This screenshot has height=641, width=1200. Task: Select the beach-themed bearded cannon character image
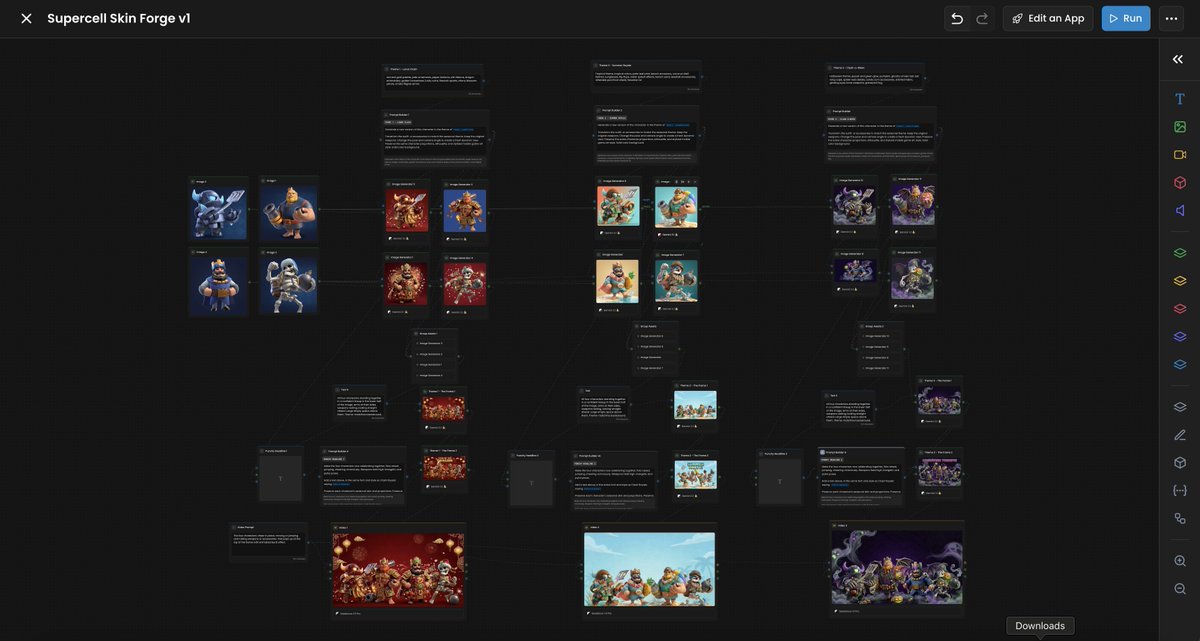[676, 207]
